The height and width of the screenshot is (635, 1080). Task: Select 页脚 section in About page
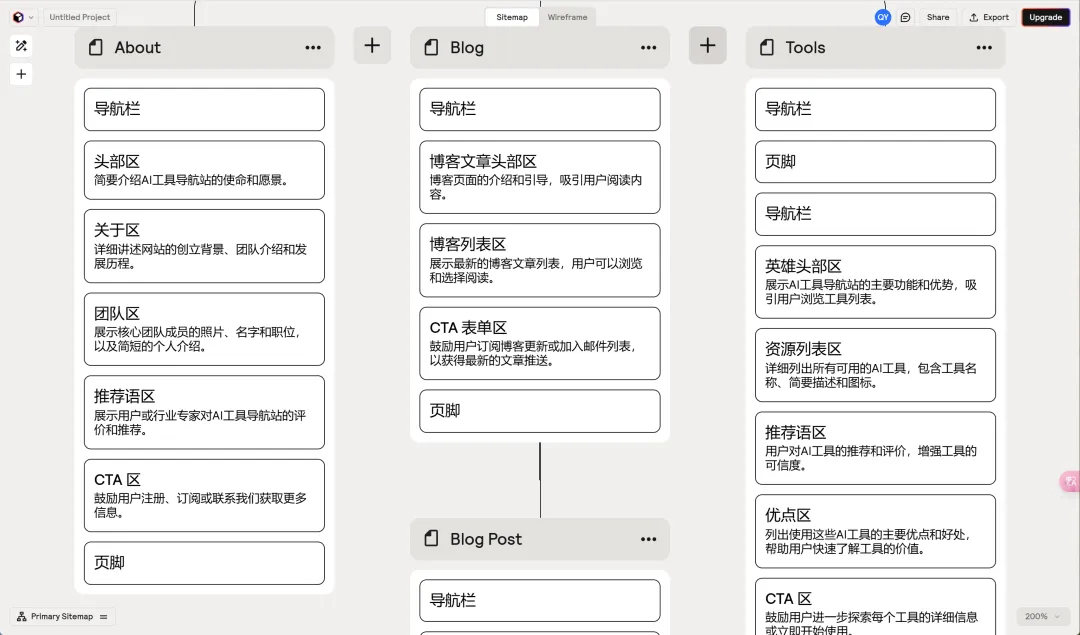tap(205, 563)
